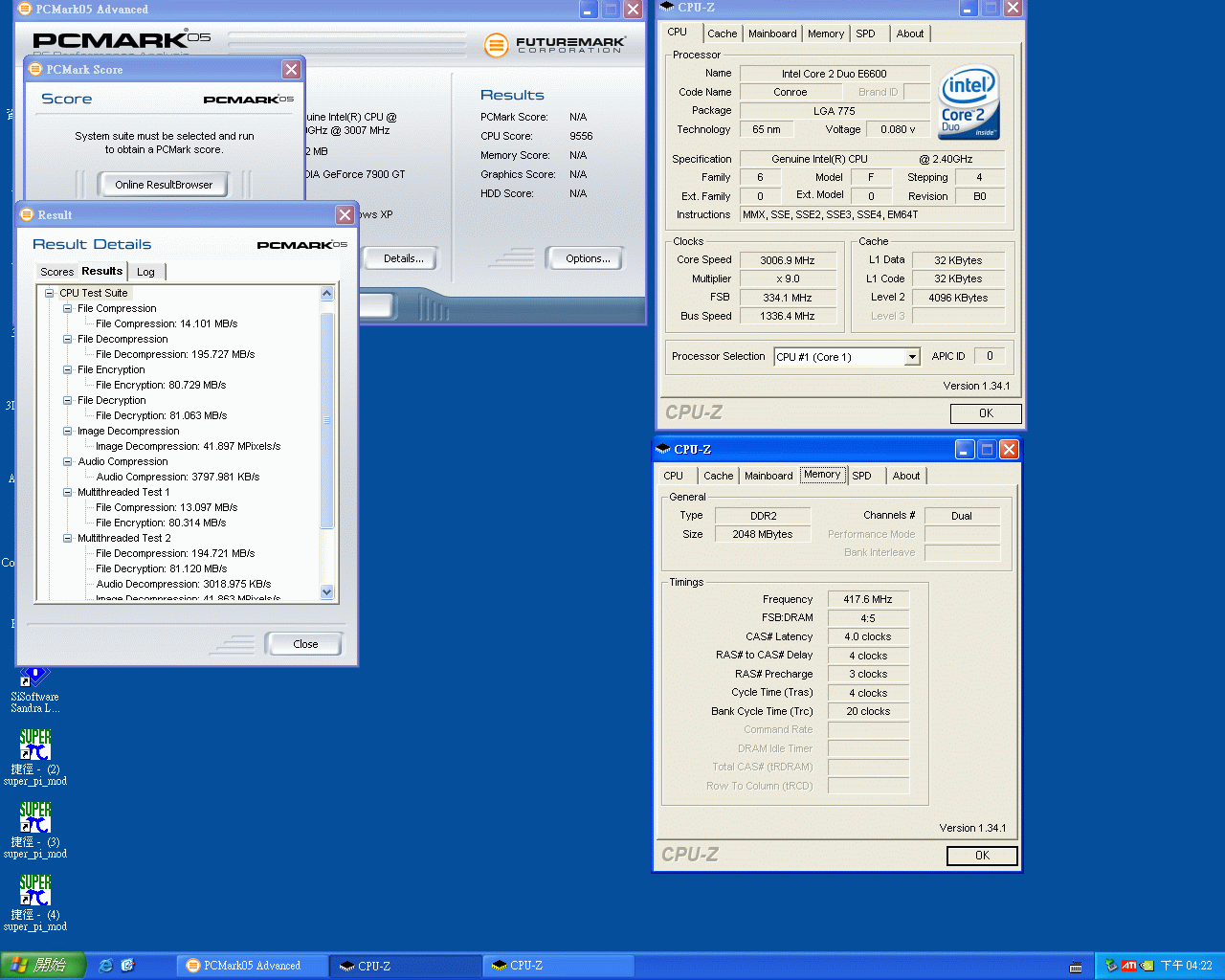Select PCMark05 Advanced taskbar button
Viewport: 1225px width, 980px height.
pyautogui.click(x=253, y=966)
